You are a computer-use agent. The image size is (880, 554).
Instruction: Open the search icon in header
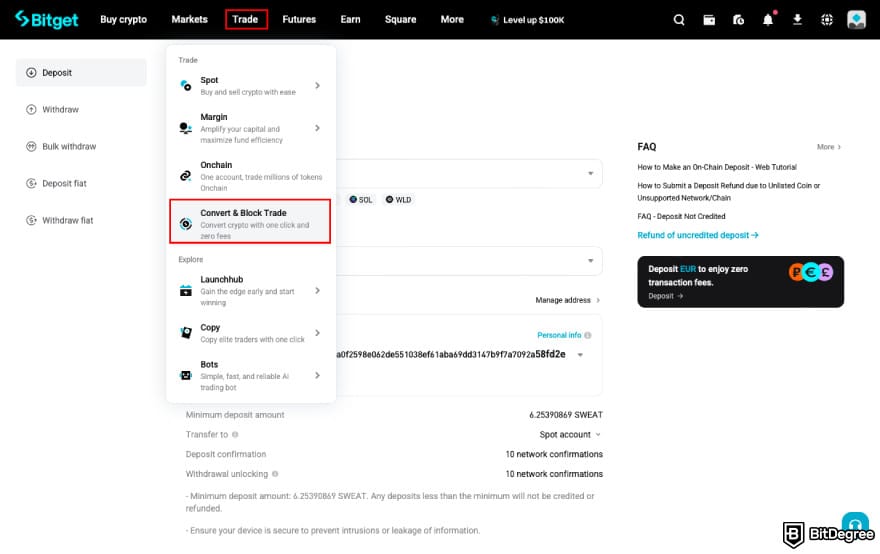(679, 20)
